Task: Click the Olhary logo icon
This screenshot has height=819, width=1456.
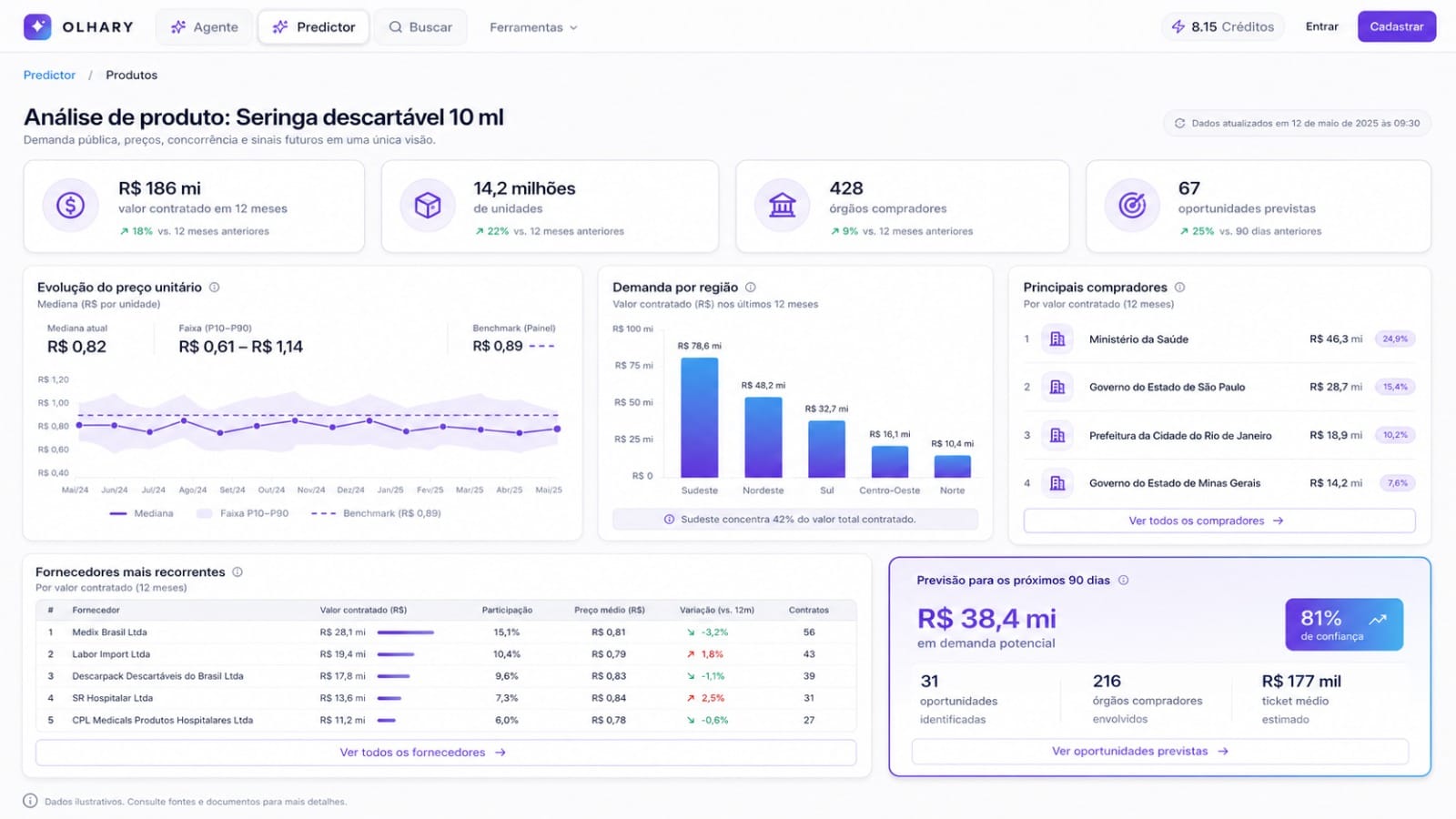Action: click(37, 27)
